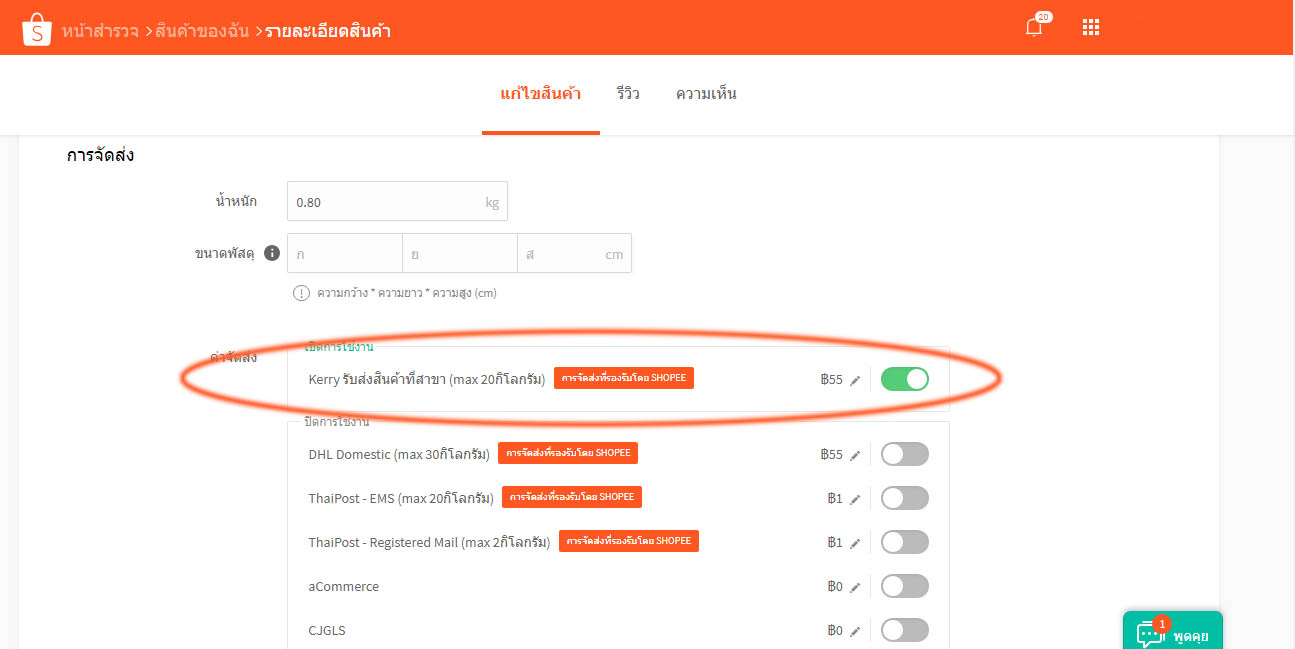Click the น้ำหนัก weight label
1295x649 pixels.
pyautogui.click(x=236, y=201)
